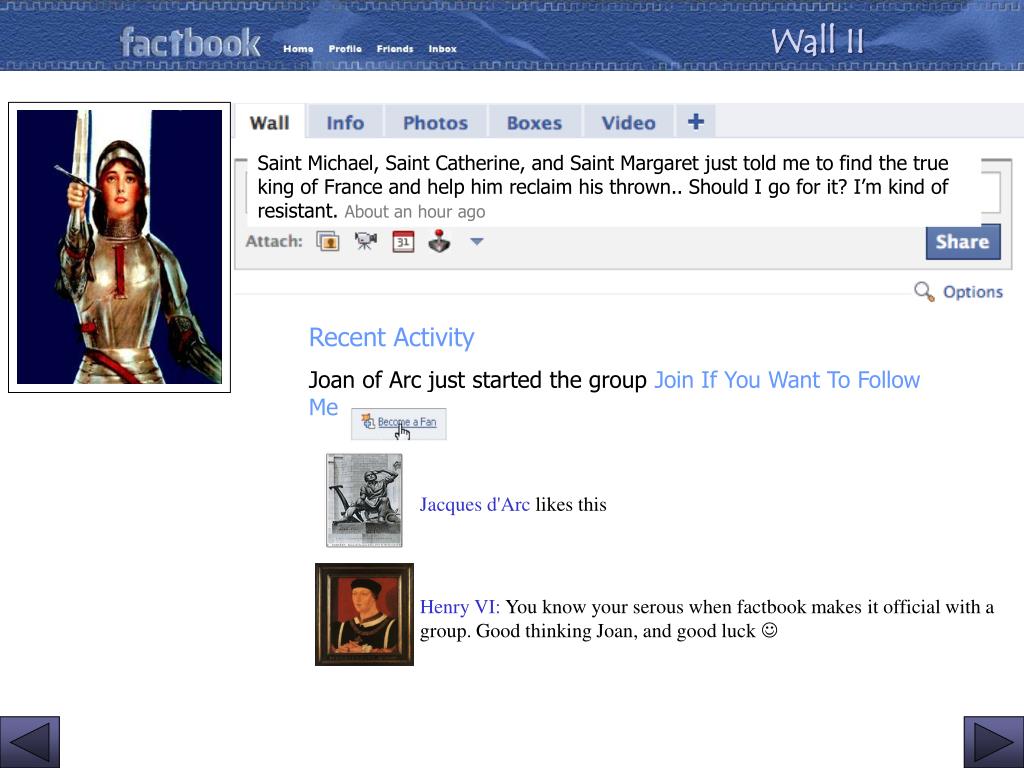Open the Boxes tab
This screenshot has height=768, width=1024.
coord(534,123)
